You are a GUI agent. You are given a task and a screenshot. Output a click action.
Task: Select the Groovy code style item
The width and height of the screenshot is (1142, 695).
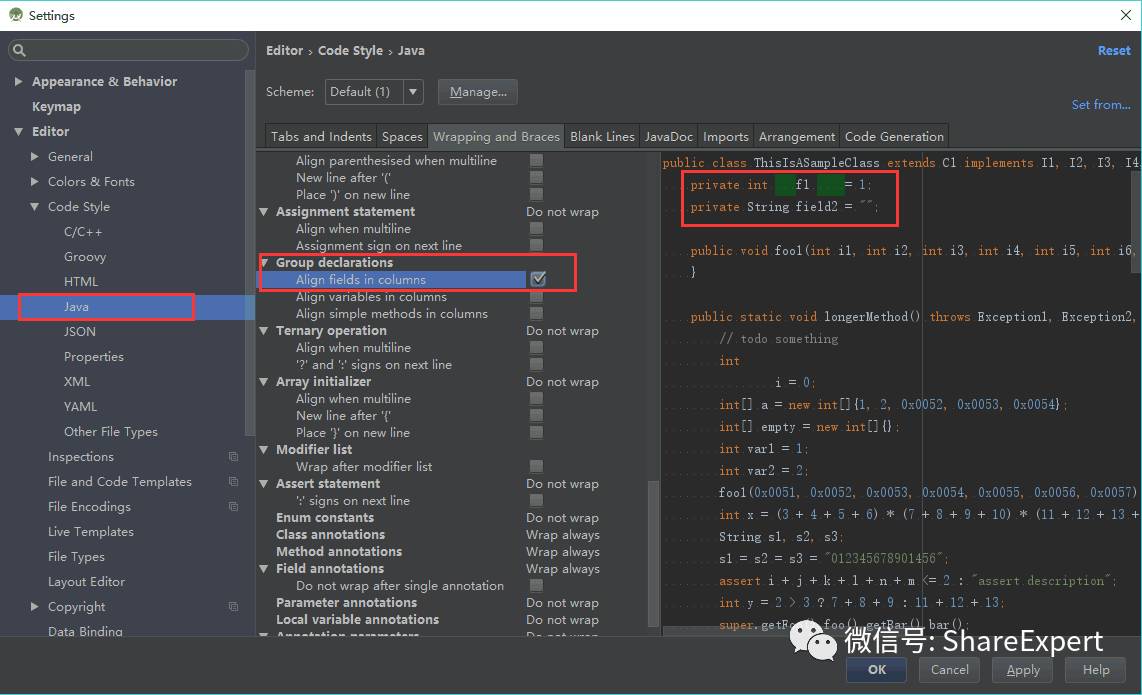click(x=84, y=256)
